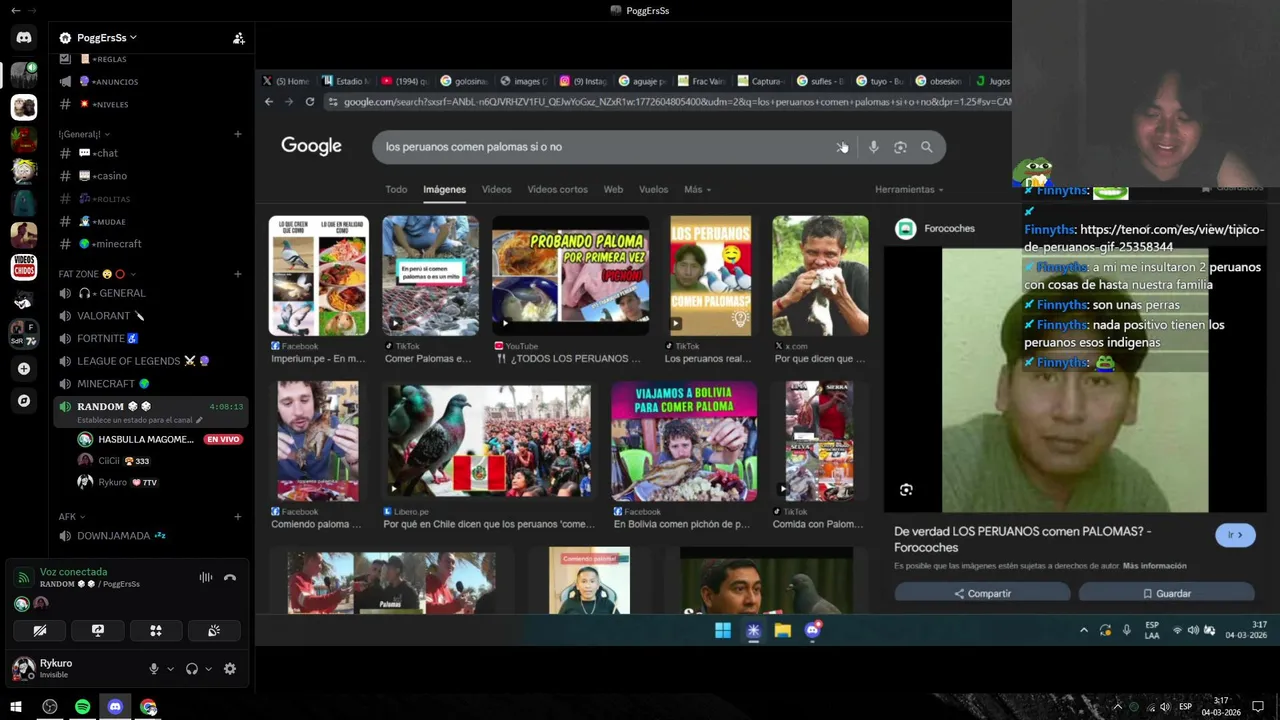The width and height of the screenshot is (1280, 720).
Task: Open Chrome from Windows taskbar
Action: 148,707
